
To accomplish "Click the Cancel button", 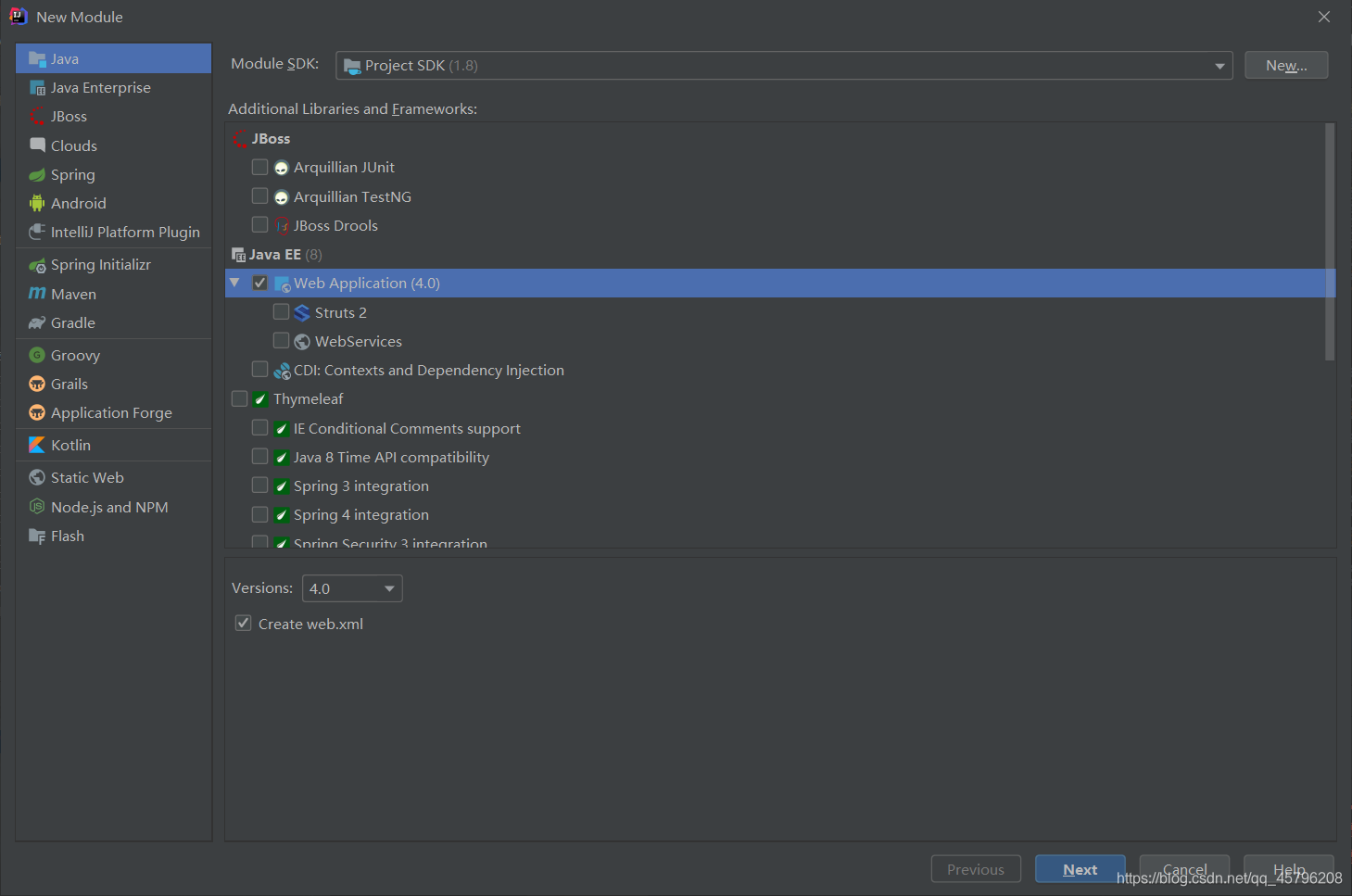I will [1184, 869].
